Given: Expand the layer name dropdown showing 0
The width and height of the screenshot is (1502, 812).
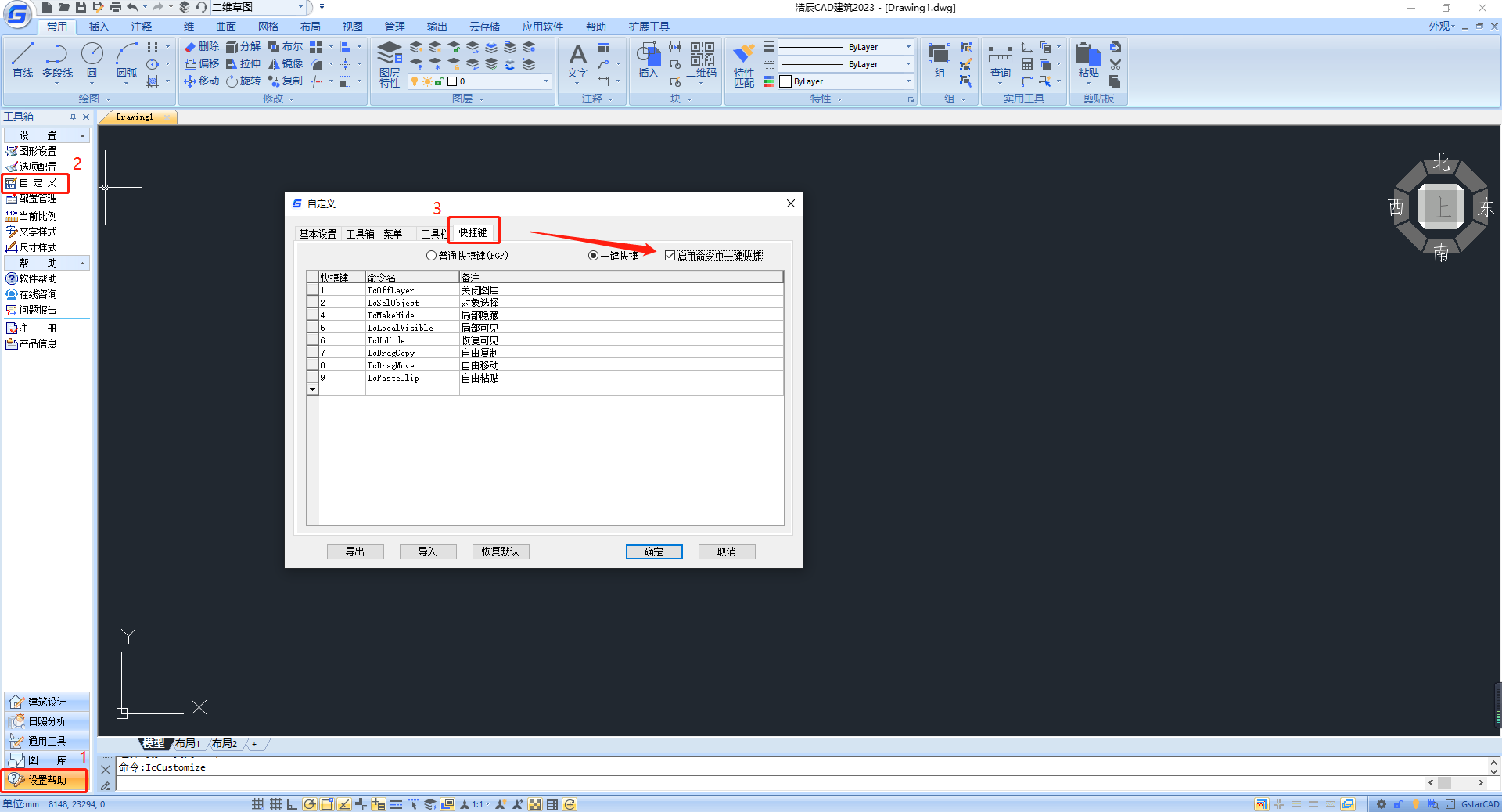Looking at the screenshot, I should [x=546, y=81].
